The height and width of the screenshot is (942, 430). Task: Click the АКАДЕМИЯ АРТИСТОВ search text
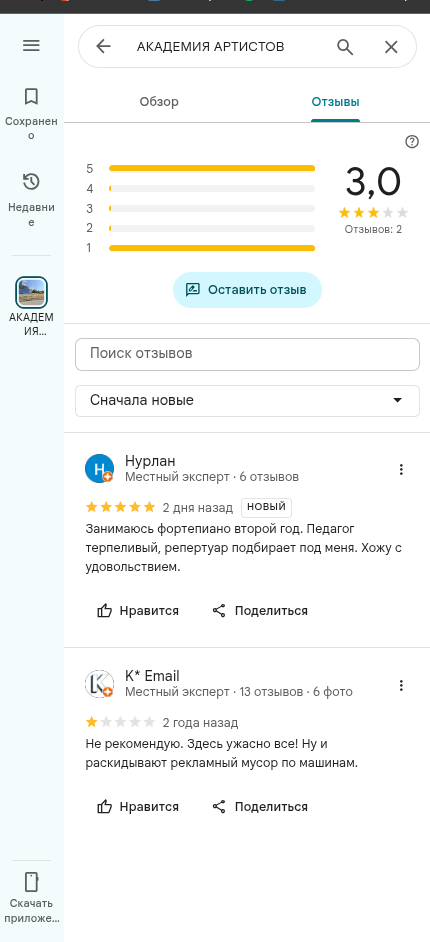coord(211,47)
